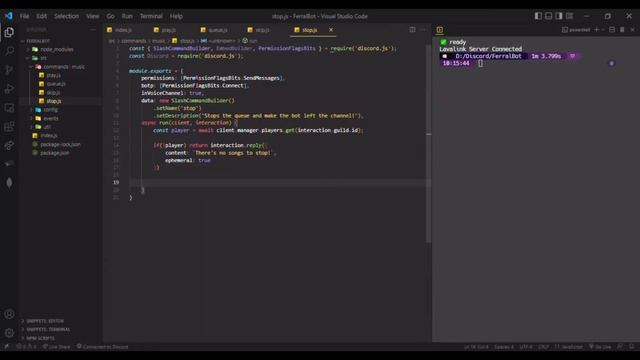Screen dimensions: 640x360
Task: Switch to the queue.js editor tab
Action: click(x=220, y=30)
